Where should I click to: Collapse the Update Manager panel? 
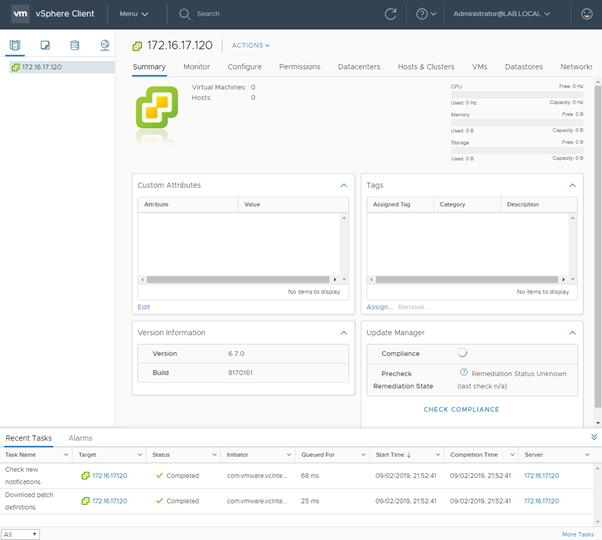[572, 333]
